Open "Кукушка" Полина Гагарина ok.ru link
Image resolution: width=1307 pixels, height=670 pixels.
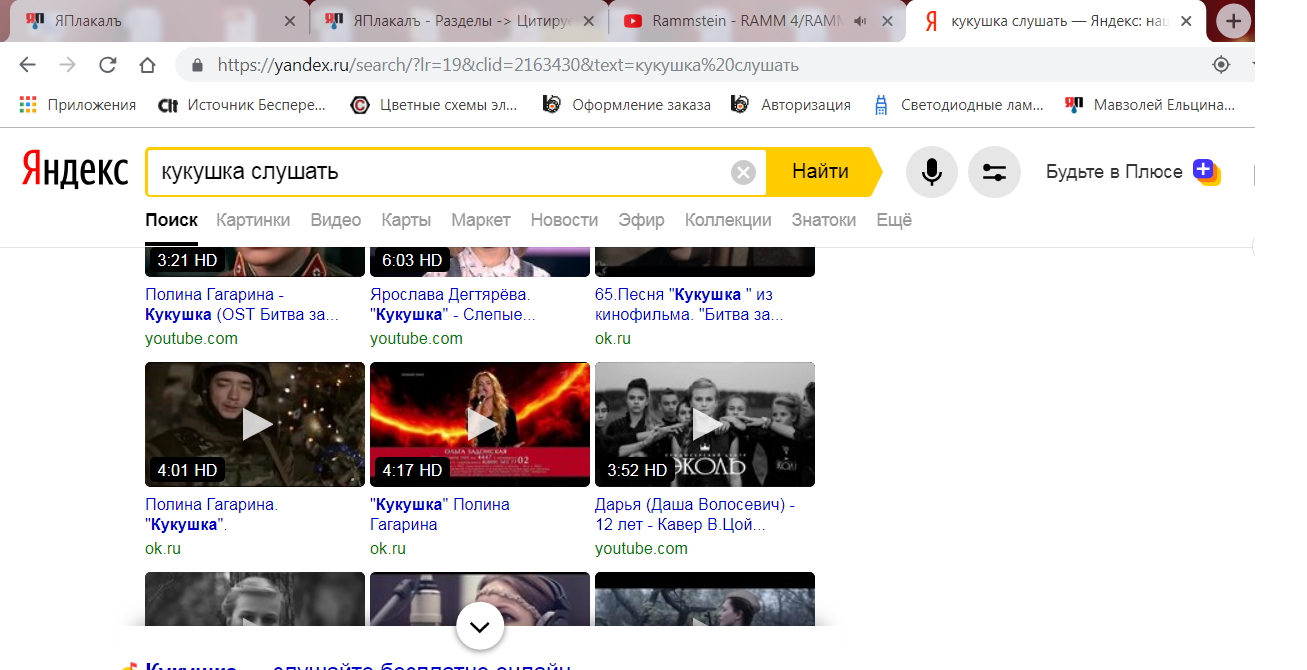click(440, 515)
